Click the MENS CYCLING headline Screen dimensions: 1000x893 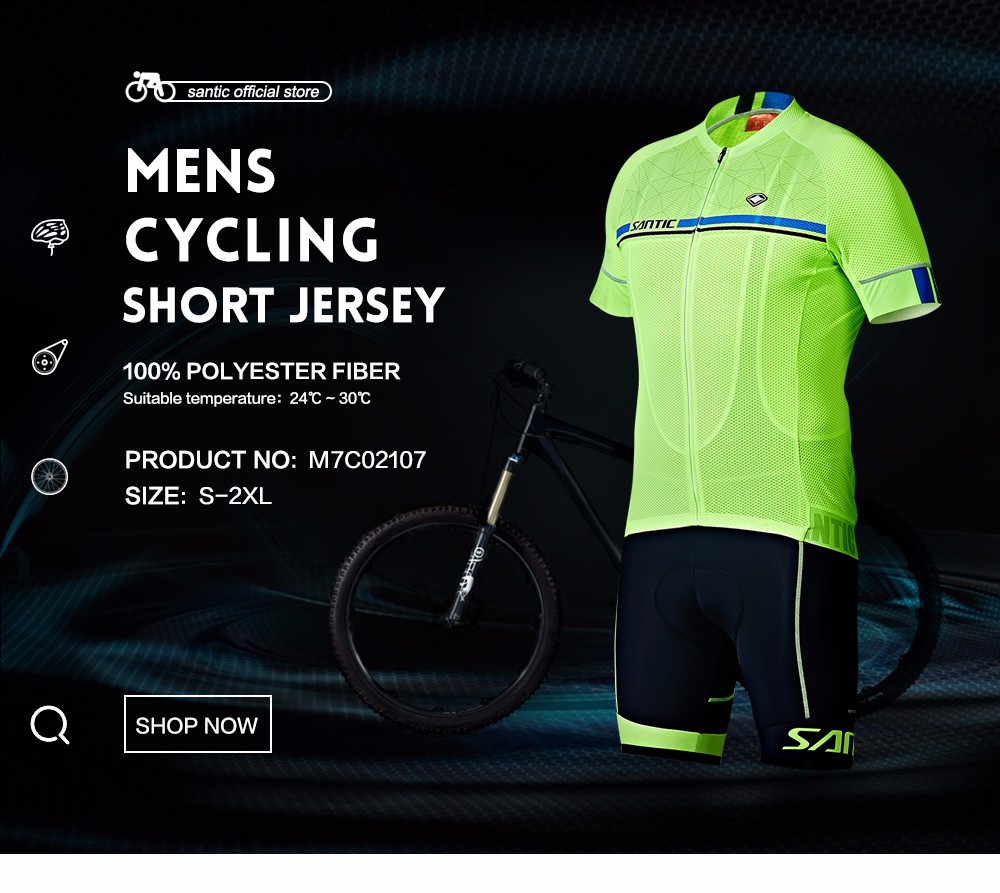(252, 204)
